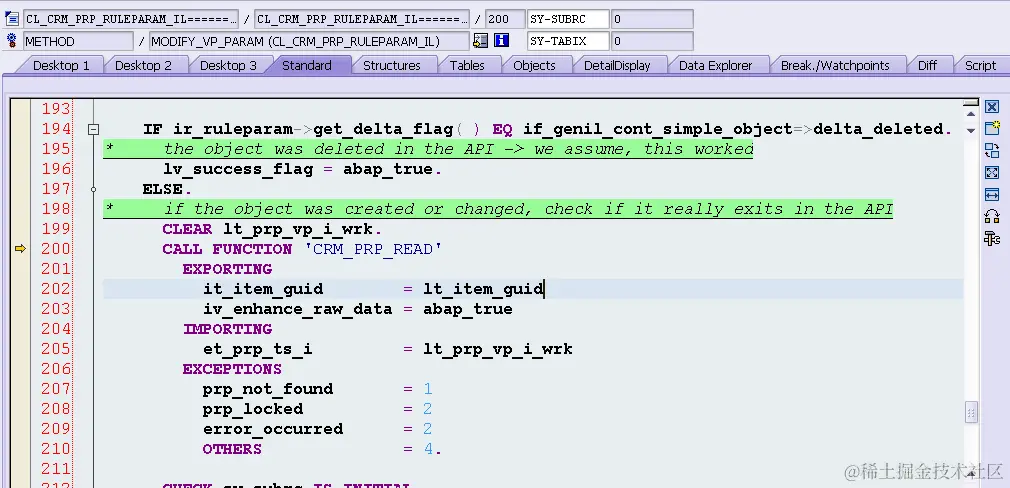
Task: Click the IMPORTING keyword on line 204
Action: click(227, 329)
